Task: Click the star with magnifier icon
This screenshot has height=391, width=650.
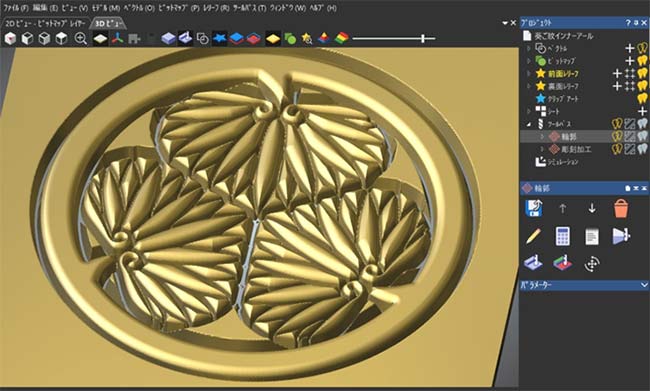Action: coord(307,39)
